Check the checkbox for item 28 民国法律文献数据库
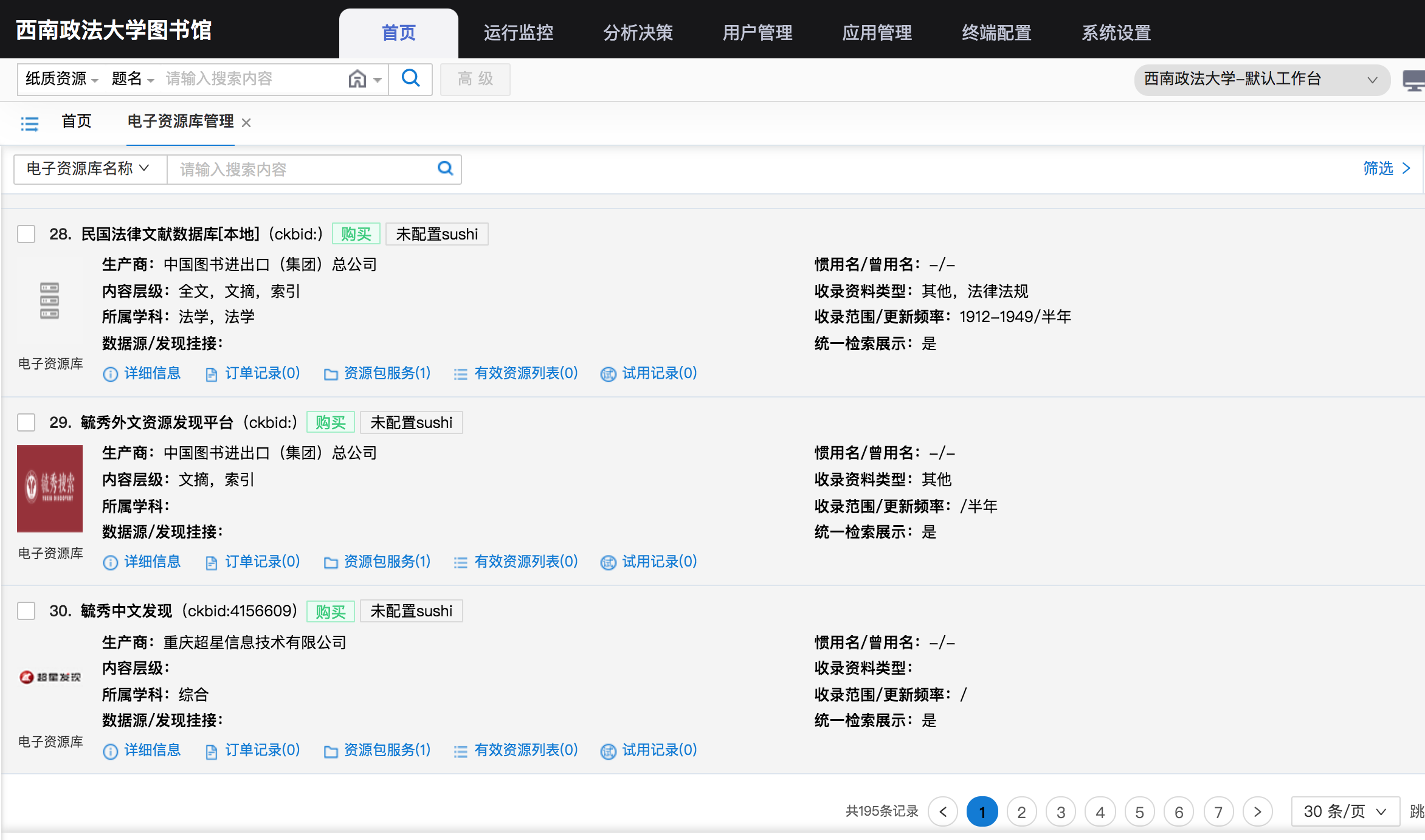This screenshot has width=1425, height=840. click(26, 234)
